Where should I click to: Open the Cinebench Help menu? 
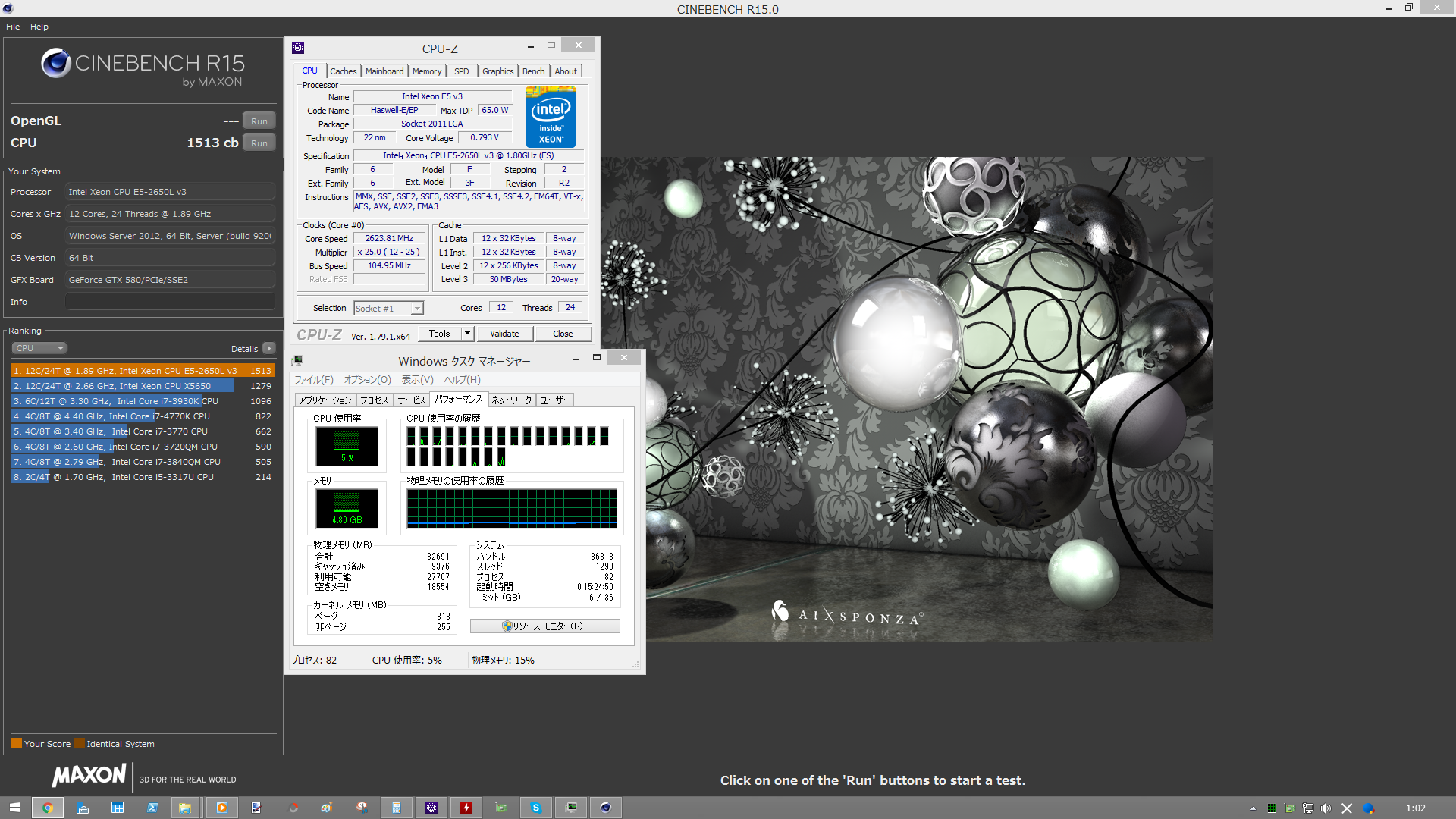39,27
